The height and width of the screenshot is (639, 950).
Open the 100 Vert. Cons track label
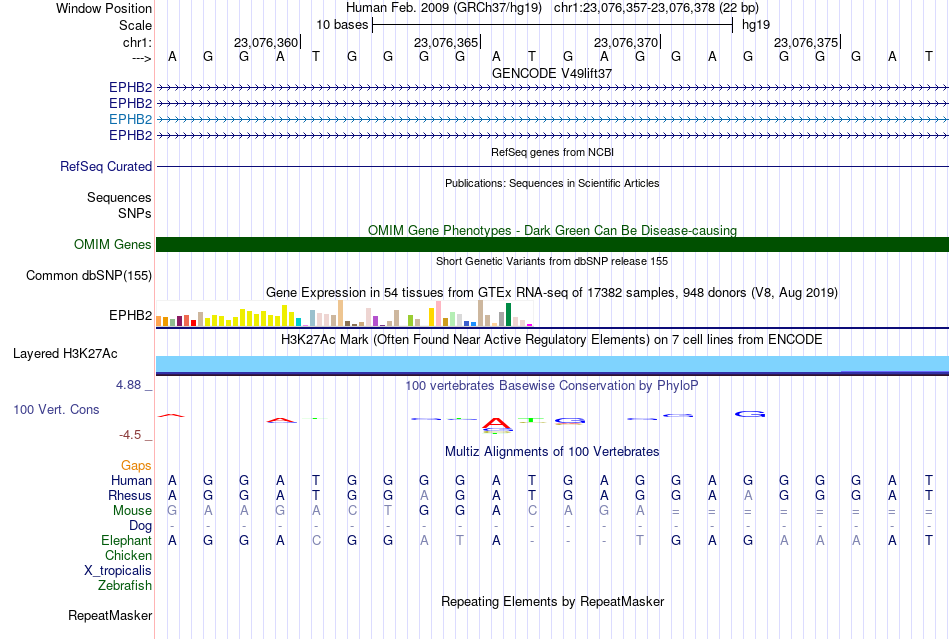pos(56,409)
